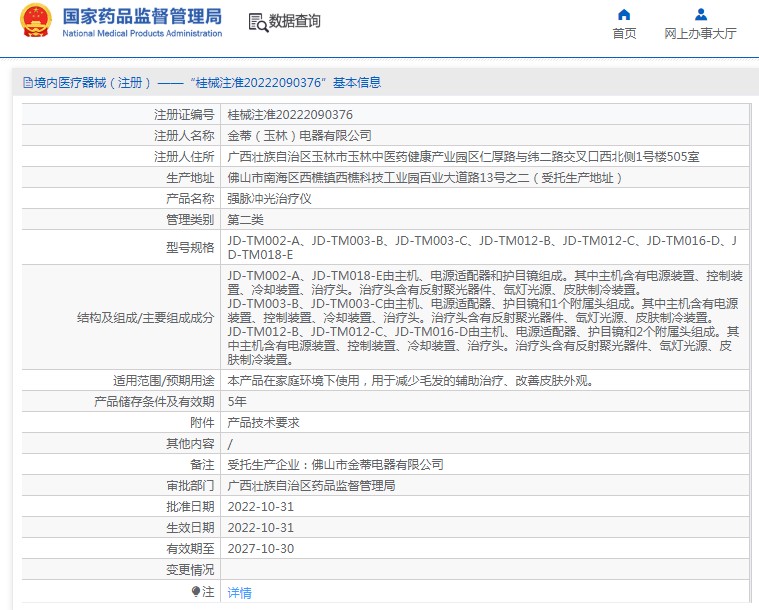This screenshot has width=759, height=610.
Task: Click storage validity value 5年
Action: (x=237, y=401)
